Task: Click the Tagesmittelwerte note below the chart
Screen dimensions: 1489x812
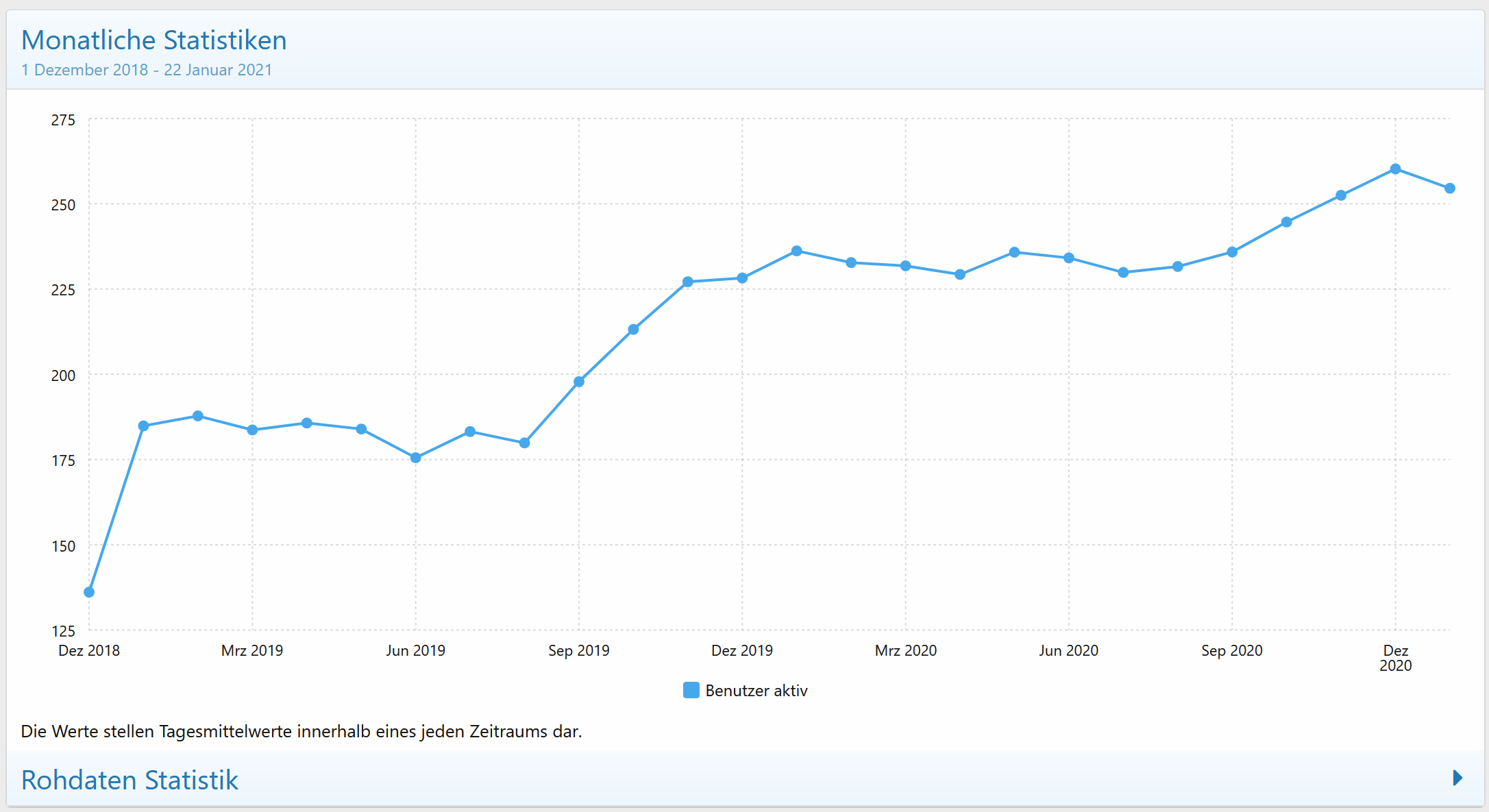Action: 301,731
